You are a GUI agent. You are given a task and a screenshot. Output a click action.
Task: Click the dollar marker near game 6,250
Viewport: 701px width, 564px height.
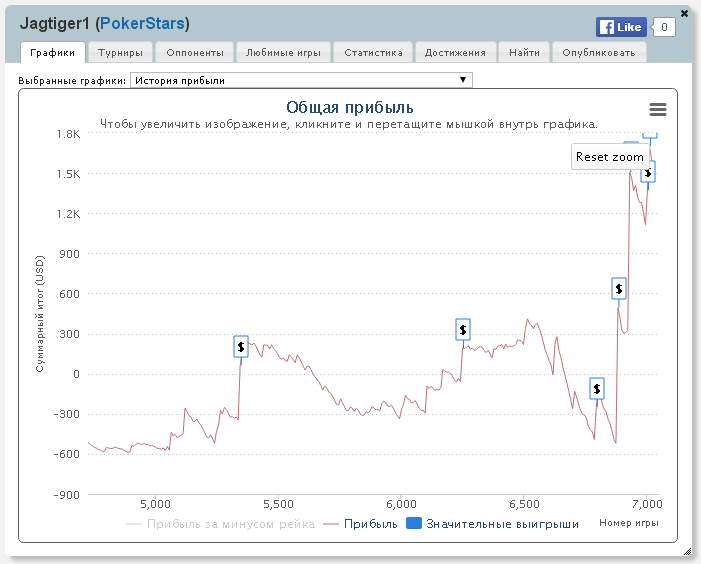[463, 330]
